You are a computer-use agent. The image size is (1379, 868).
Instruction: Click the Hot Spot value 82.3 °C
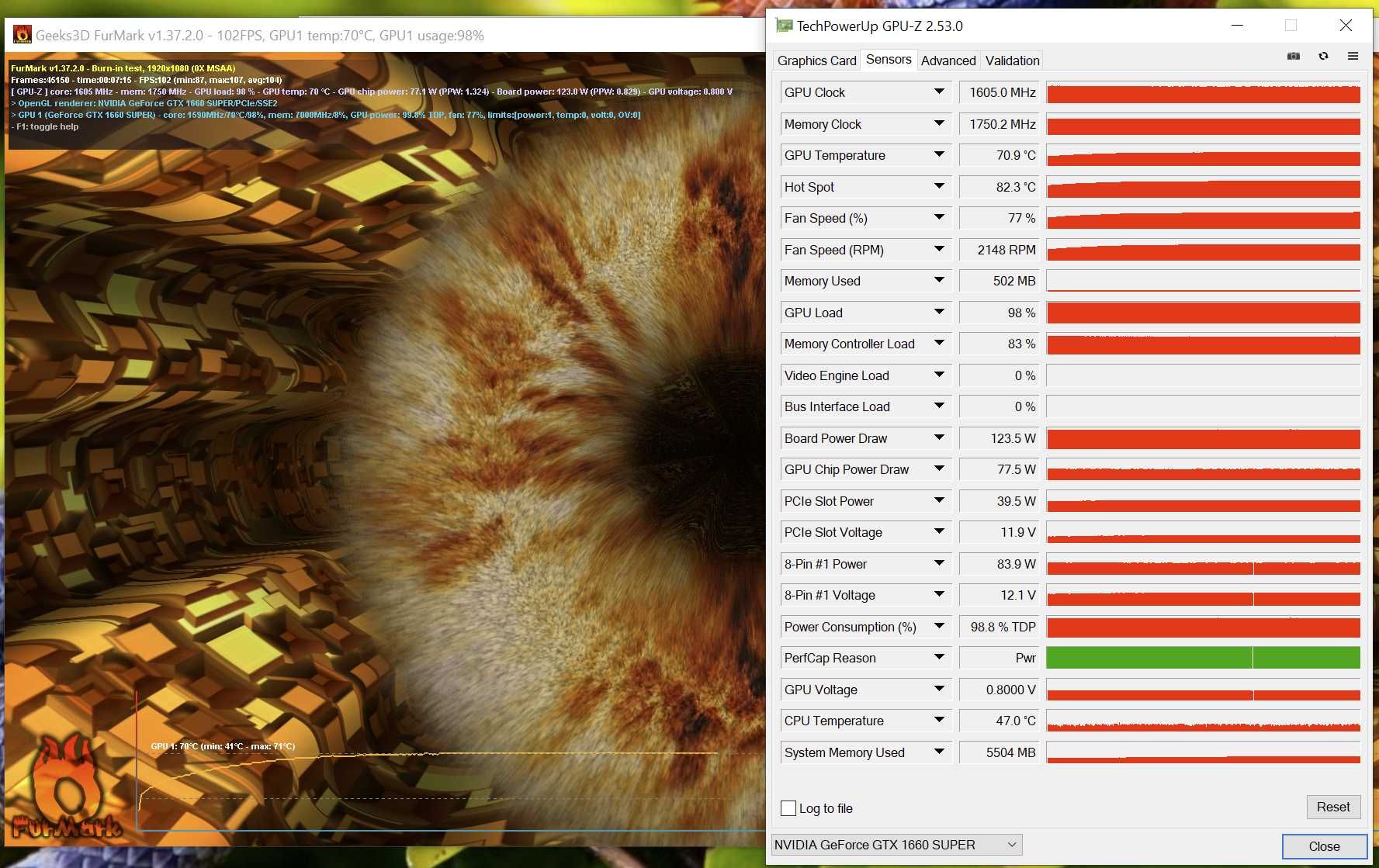pos(1000,187)
